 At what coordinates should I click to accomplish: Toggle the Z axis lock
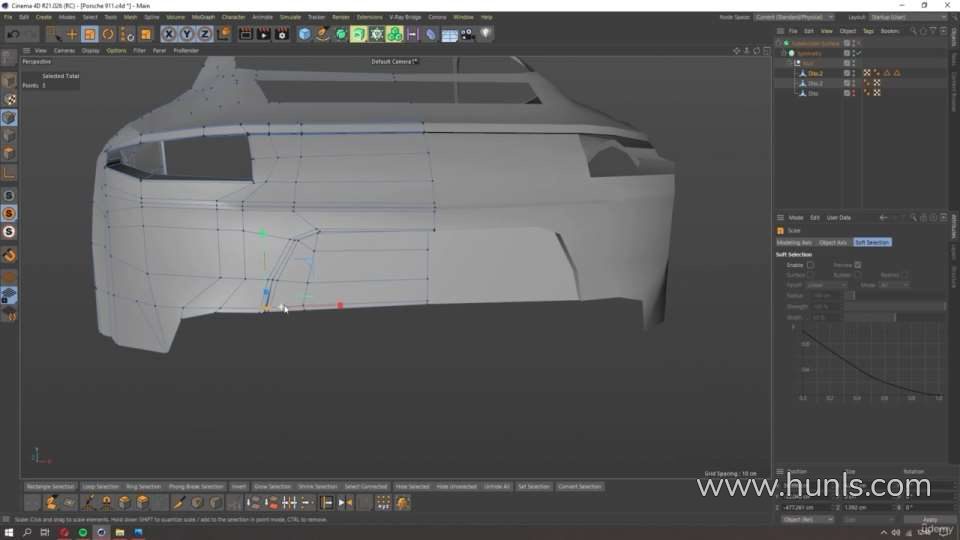tap(205, 34)
